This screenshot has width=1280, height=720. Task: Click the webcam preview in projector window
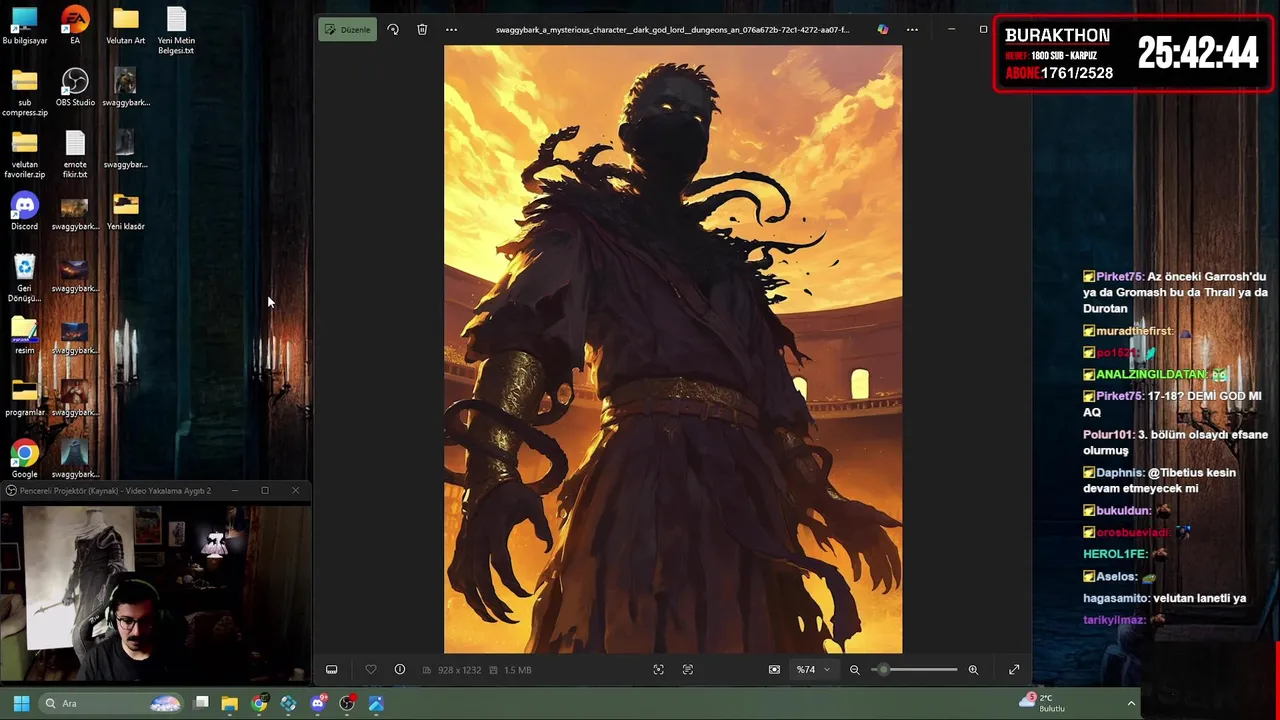[155, 593]
